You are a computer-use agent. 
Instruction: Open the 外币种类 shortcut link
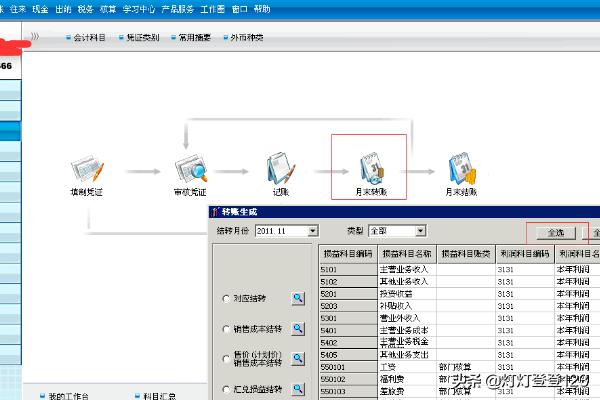243,38
